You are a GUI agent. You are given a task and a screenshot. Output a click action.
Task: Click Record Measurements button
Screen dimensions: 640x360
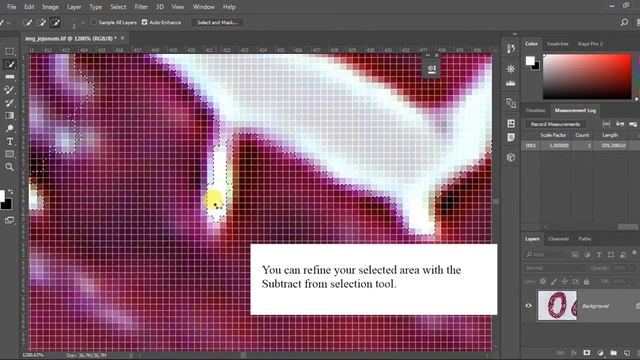coord(555,124)
